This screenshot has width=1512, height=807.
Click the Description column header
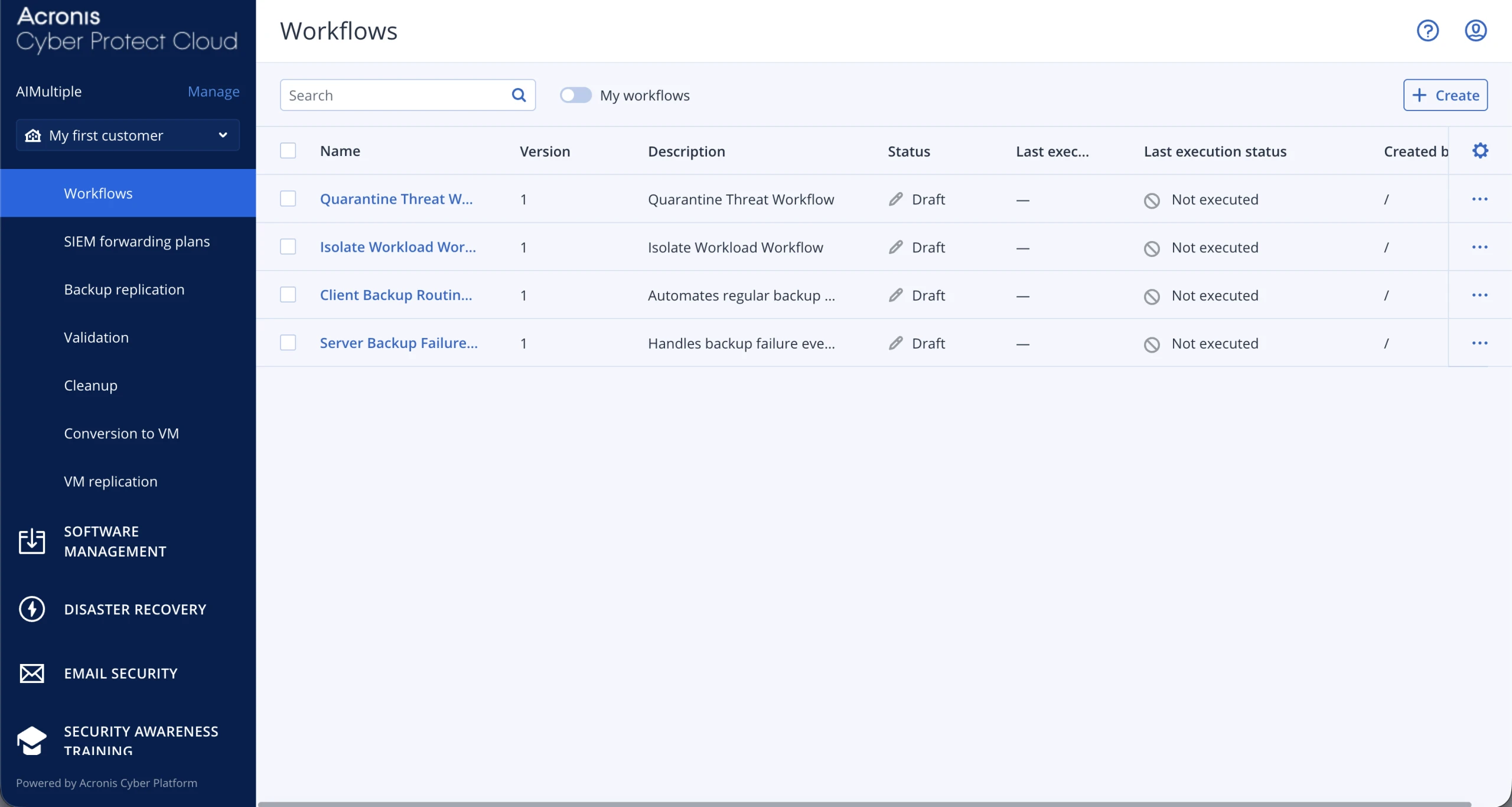(686, 151)
